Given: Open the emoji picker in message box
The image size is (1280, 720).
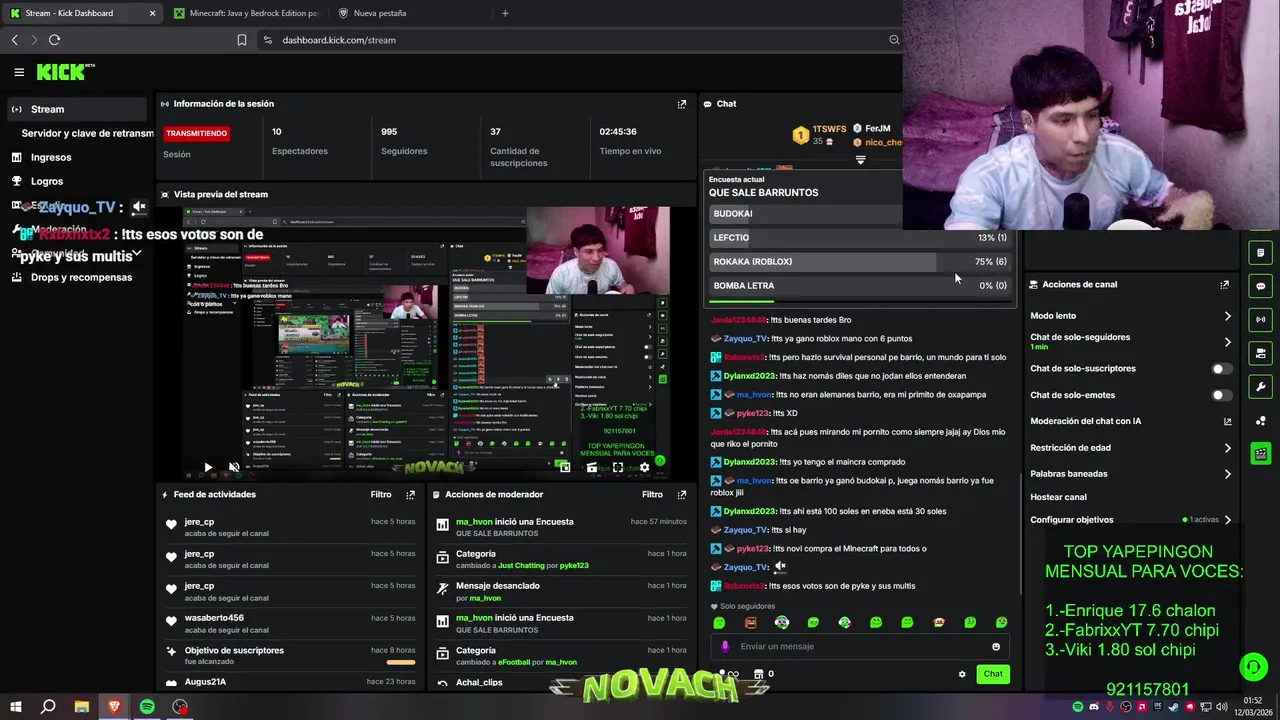Looking at the screenshot, I should [996, 647].
